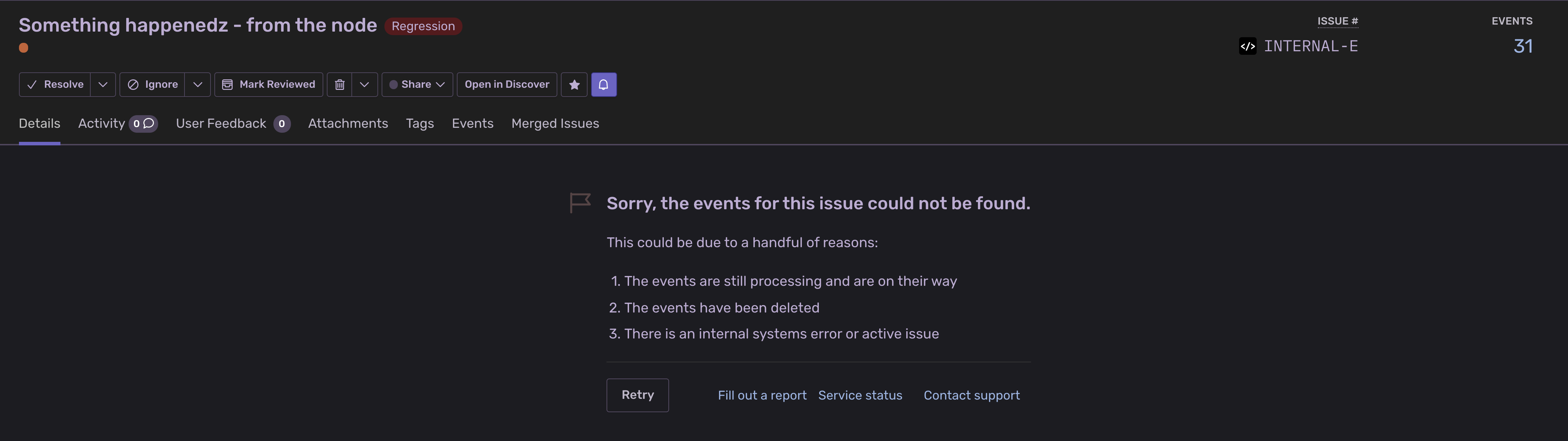Open the Merged Issues tab

tap(555, 124)
